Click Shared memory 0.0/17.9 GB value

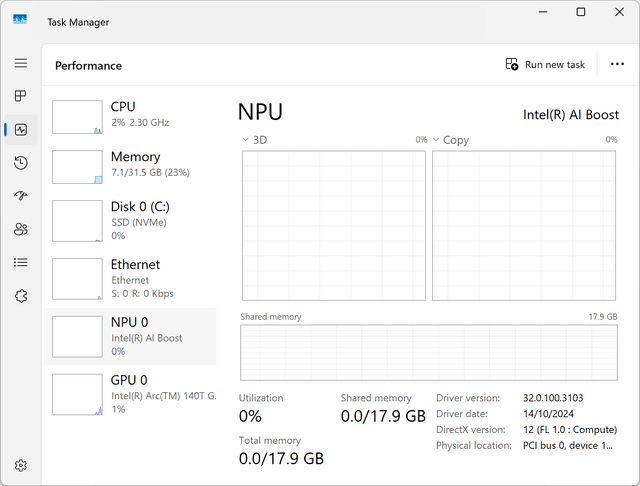383,416
